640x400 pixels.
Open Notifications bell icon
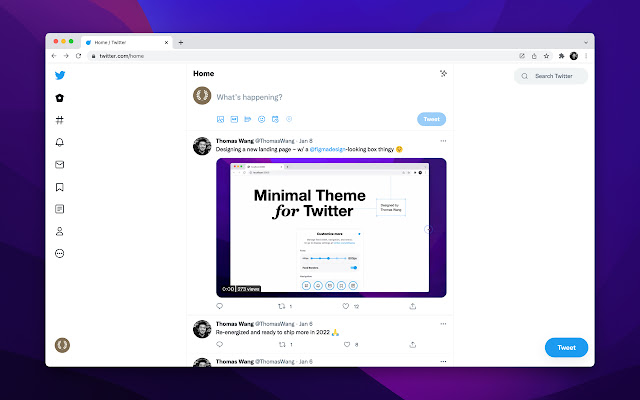[x=60, y=142]
